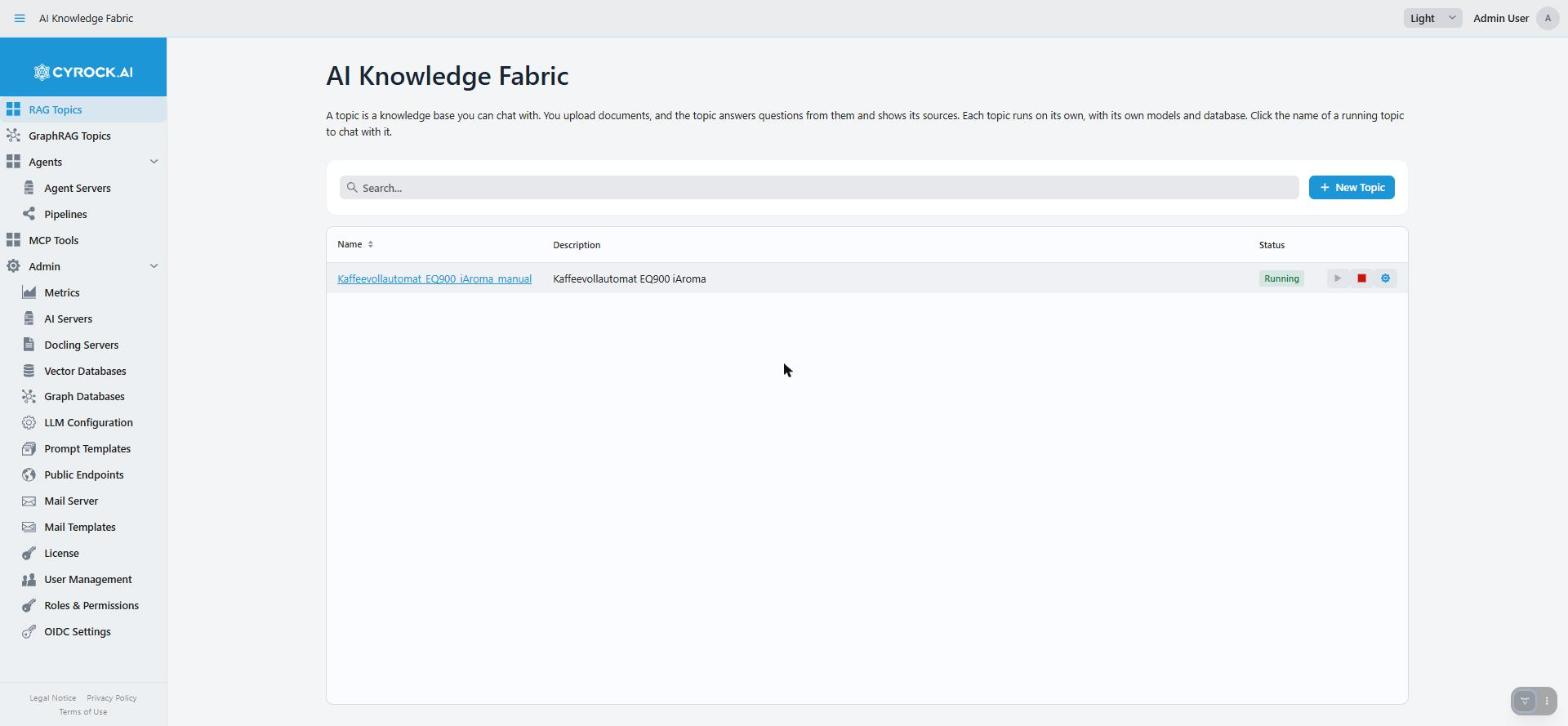Screen dimensions: 1568x726
Task: Open the Light theme dropdown
Action: [x=1432, y=18]
